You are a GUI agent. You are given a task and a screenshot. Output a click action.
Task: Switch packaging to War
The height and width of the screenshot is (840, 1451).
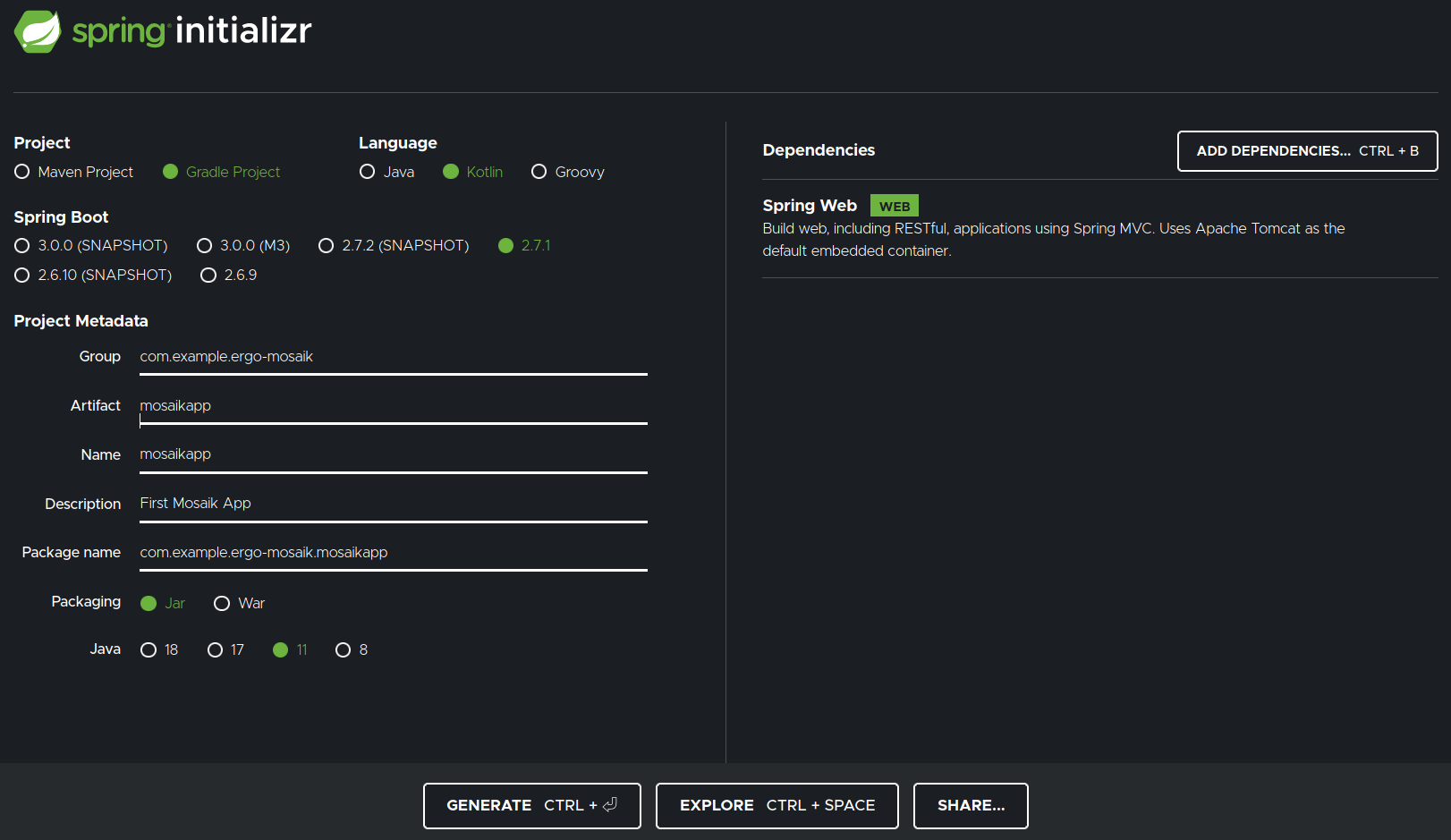[x=222, y=603]
